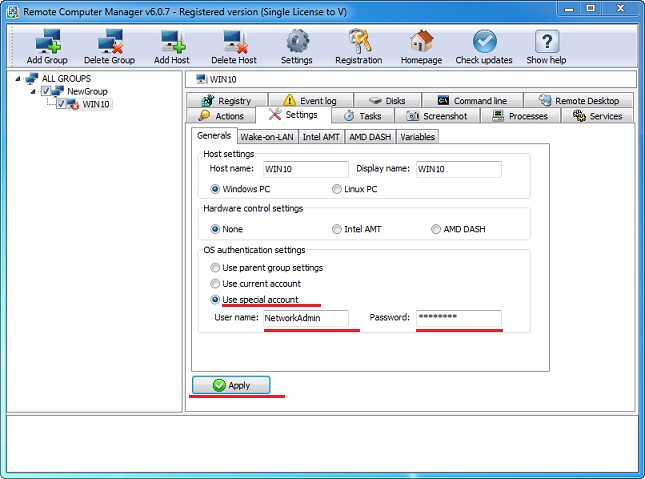Screen dimensions: 645x479
Task: Collapse the NewGroup tree node
Action: pyautogui.click(x=33, y=91)
